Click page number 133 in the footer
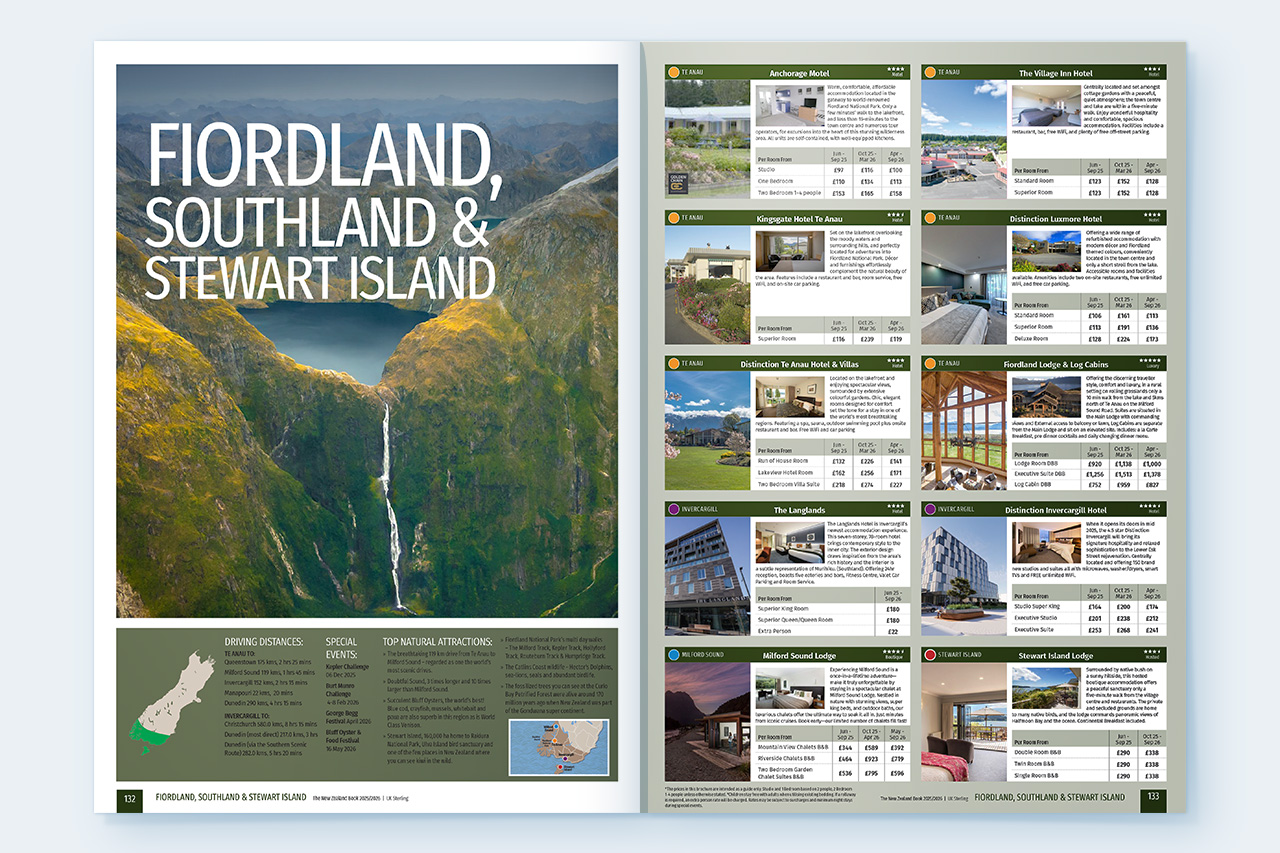Screen dimensions: 1280x853 (1152, 797)
